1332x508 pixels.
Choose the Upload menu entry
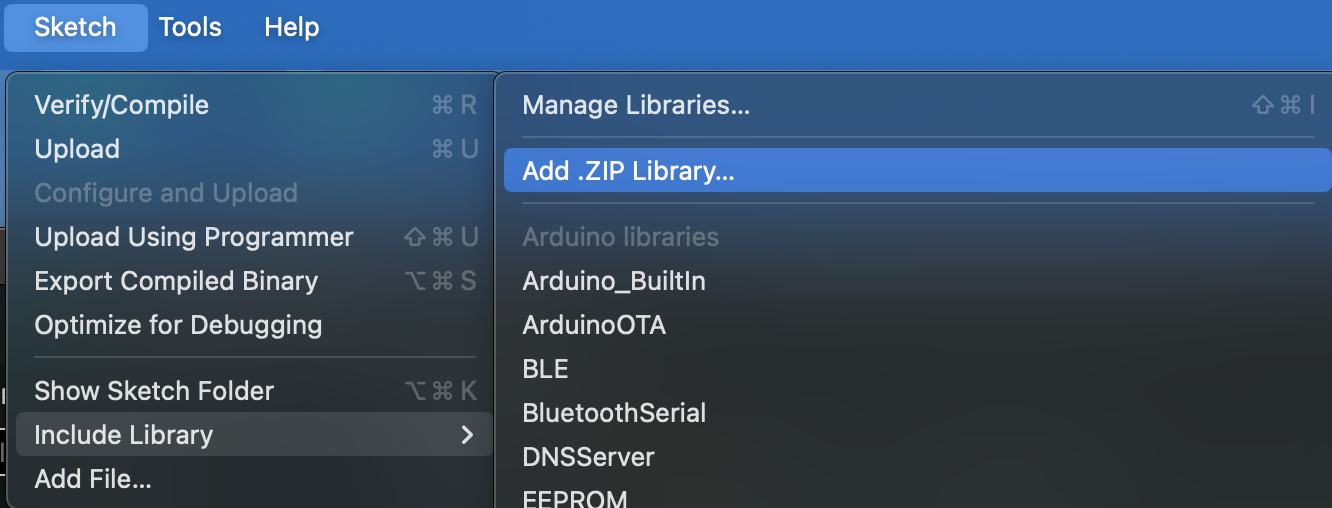coord(77,149)
